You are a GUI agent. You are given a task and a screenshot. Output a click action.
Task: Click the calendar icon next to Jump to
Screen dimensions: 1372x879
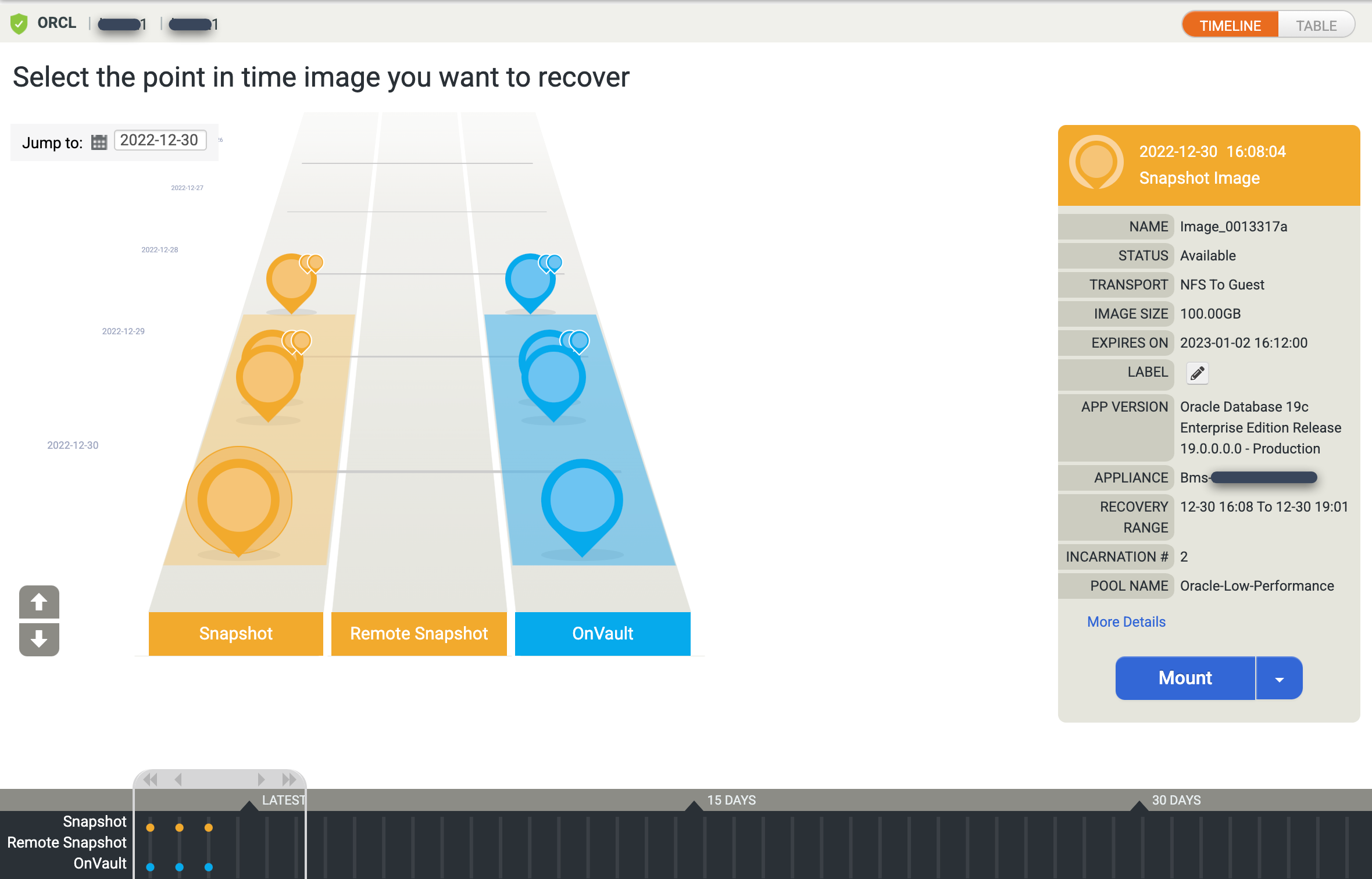tap(100, 141)
